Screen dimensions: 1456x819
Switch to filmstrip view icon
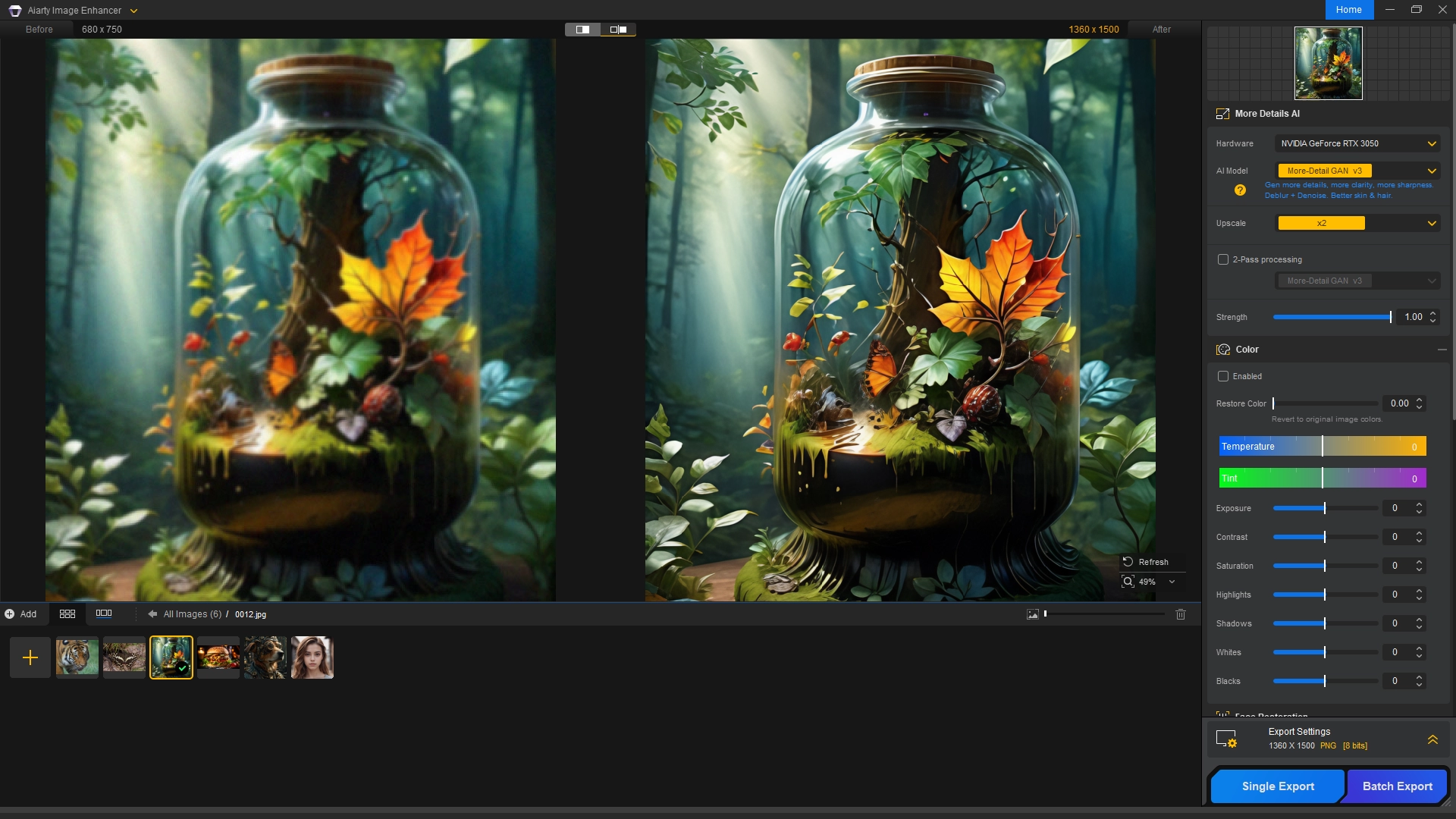(x=104, y=613)
